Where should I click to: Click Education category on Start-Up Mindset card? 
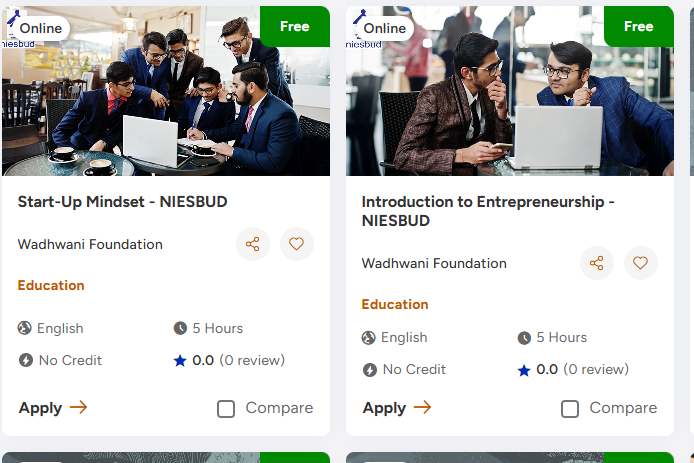tap(51, 285)
